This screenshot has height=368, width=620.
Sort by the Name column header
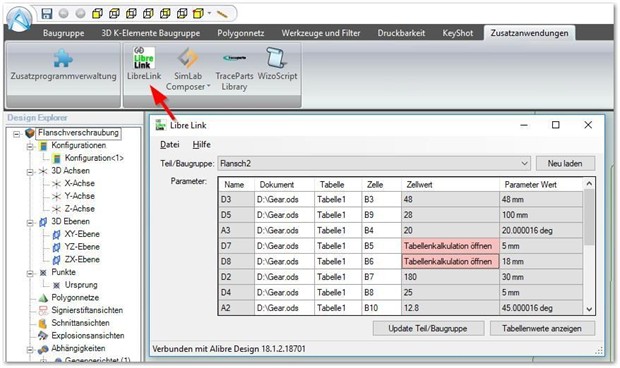click(x=236, y=185)
